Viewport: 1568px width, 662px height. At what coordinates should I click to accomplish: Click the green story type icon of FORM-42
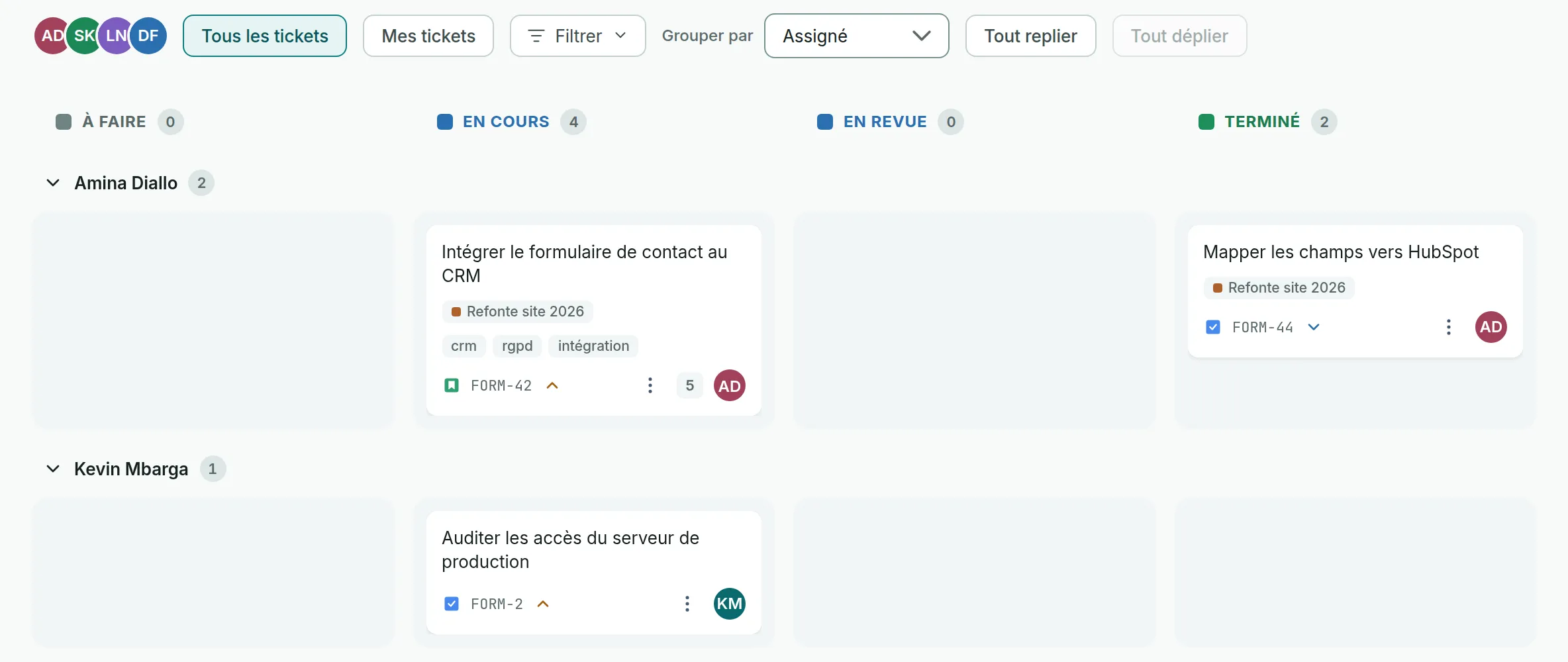[x=452, y=385]
